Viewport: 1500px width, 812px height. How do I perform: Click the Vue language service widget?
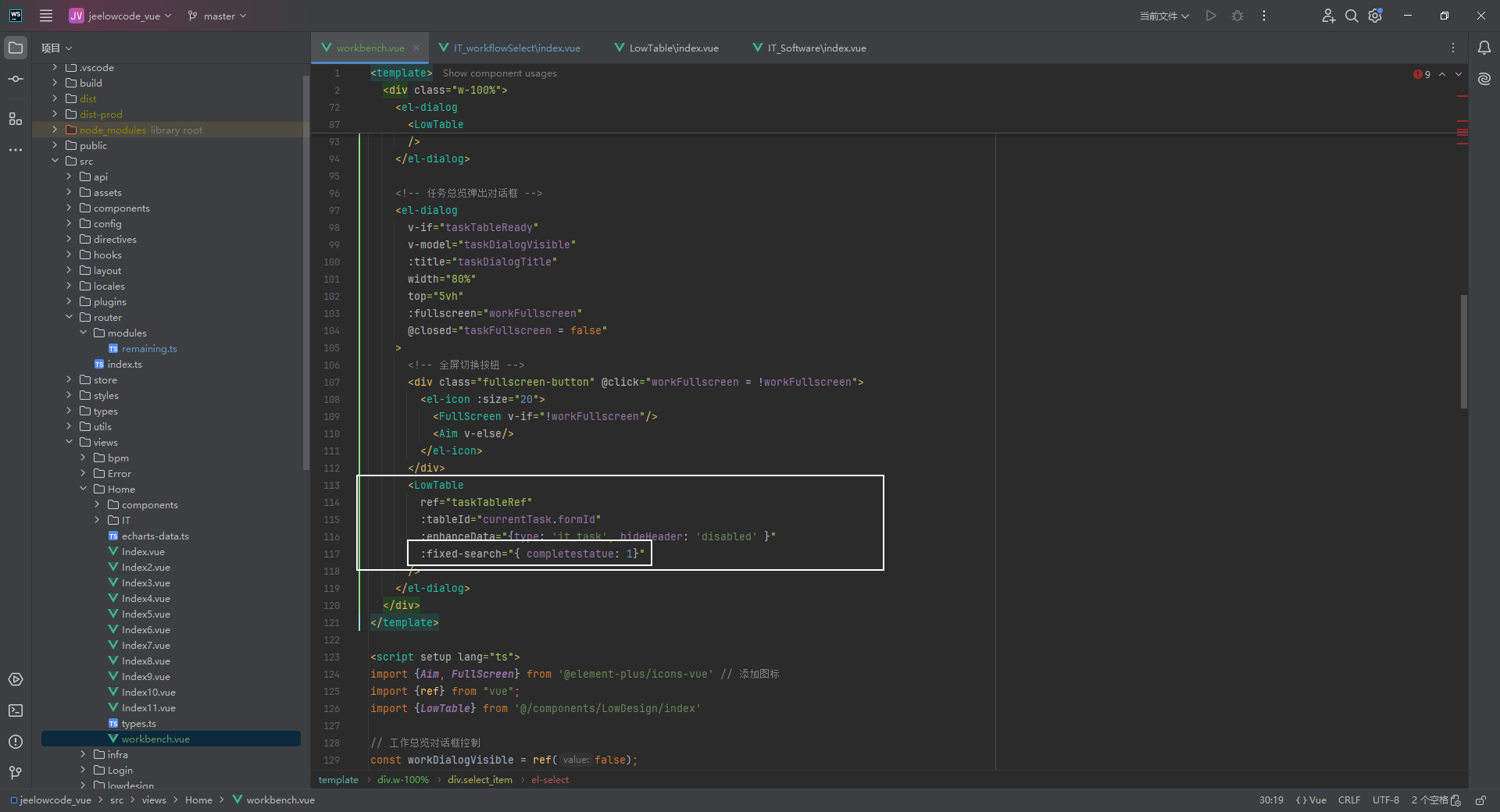[1312, 800]
